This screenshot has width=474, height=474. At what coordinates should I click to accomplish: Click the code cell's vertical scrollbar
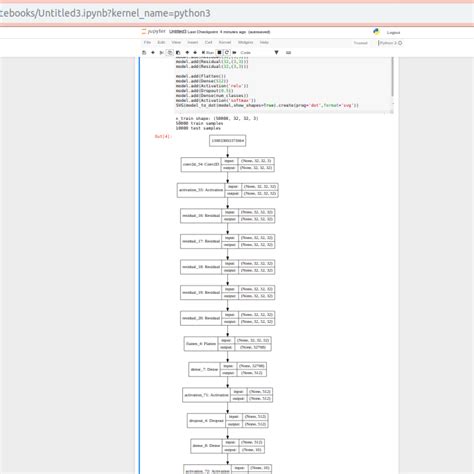point(392,77)
